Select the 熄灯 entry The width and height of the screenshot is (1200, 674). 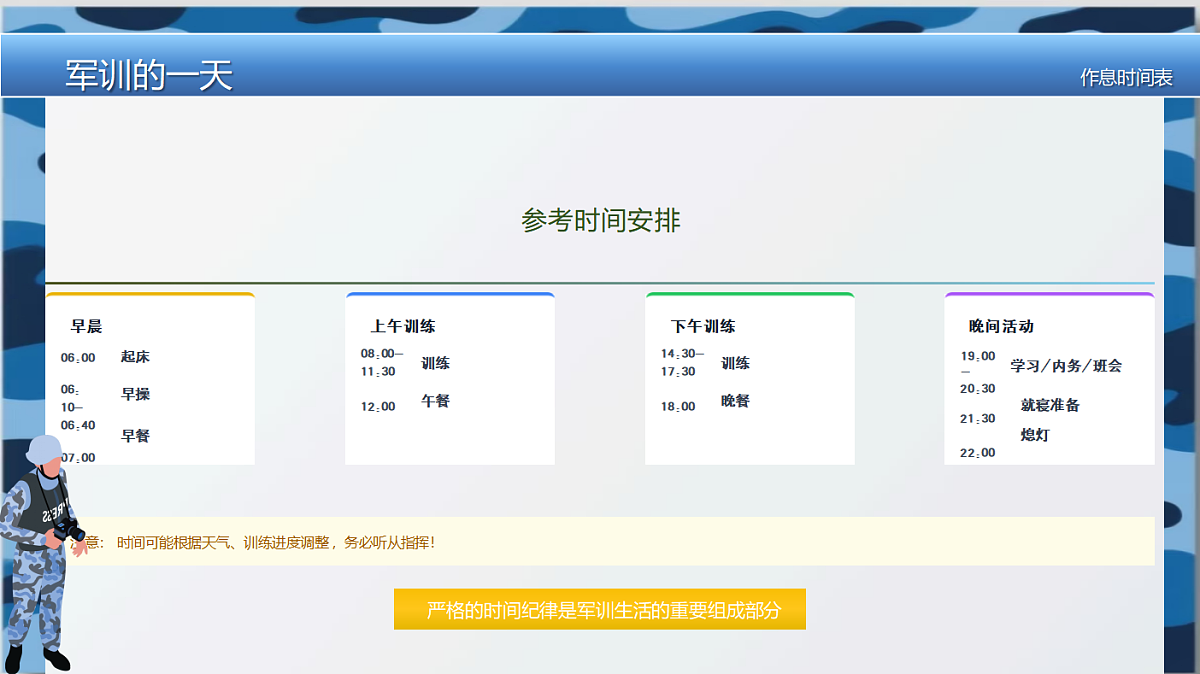tap(1035, 435)
